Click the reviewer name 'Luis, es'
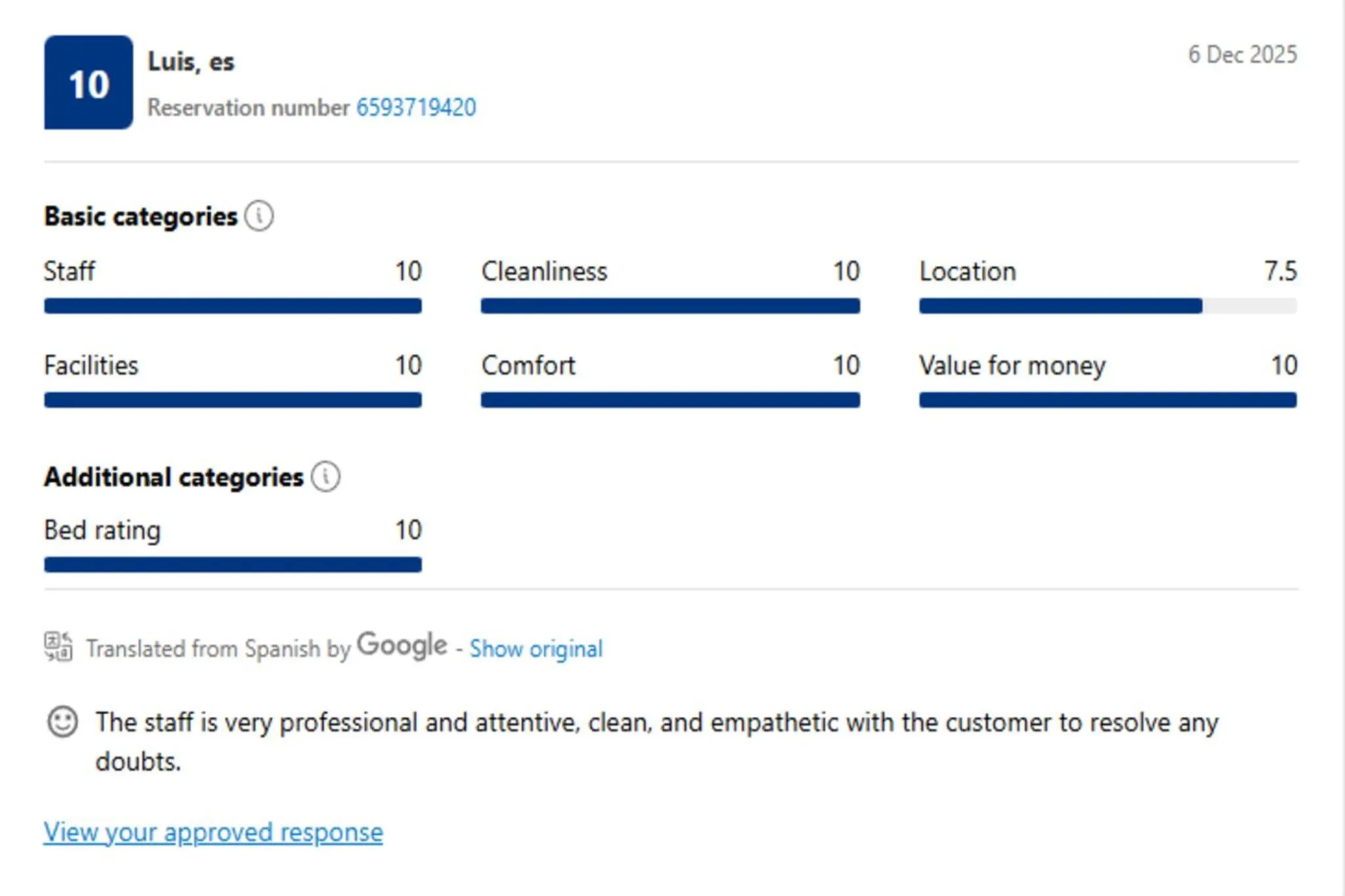Image resolution: width=1345 pixels, height=896 pixels. [x=190, y=62]
